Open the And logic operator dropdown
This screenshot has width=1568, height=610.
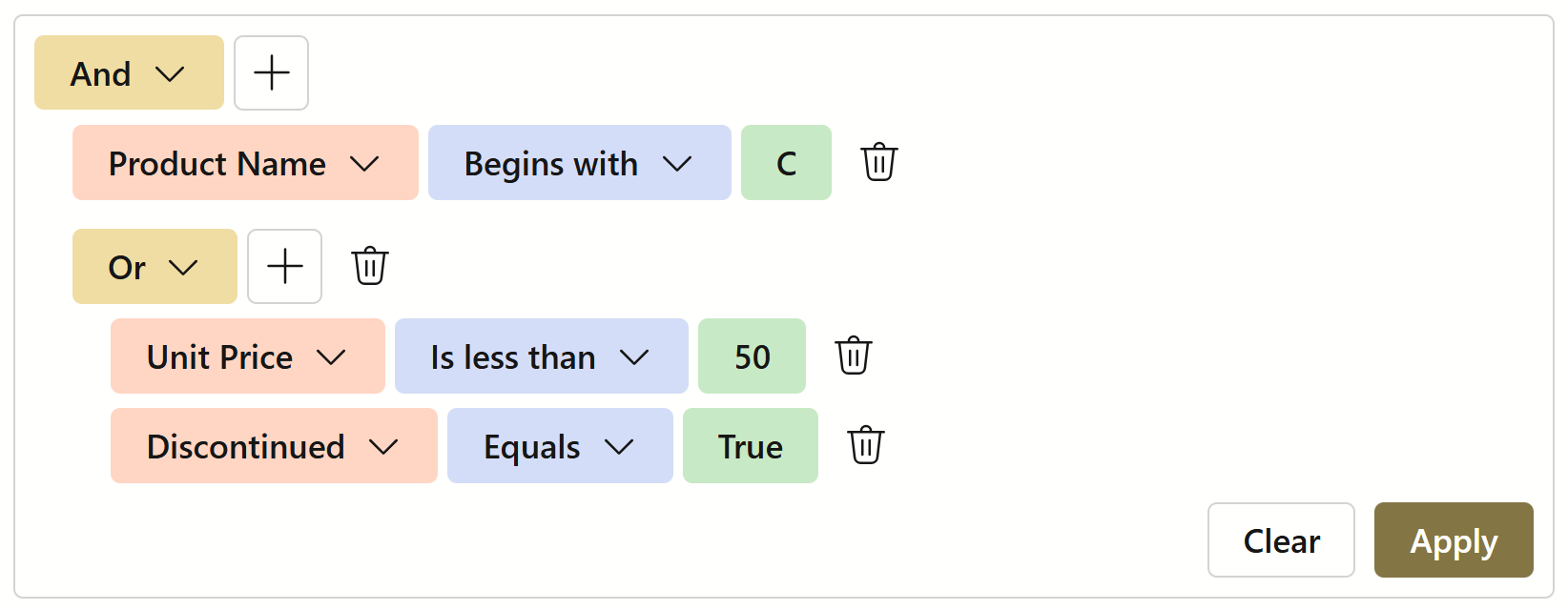tap(129, 73)
